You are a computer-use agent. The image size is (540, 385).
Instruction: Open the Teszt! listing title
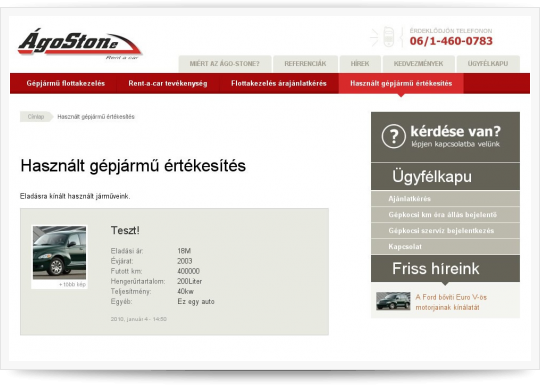point(125,230)
